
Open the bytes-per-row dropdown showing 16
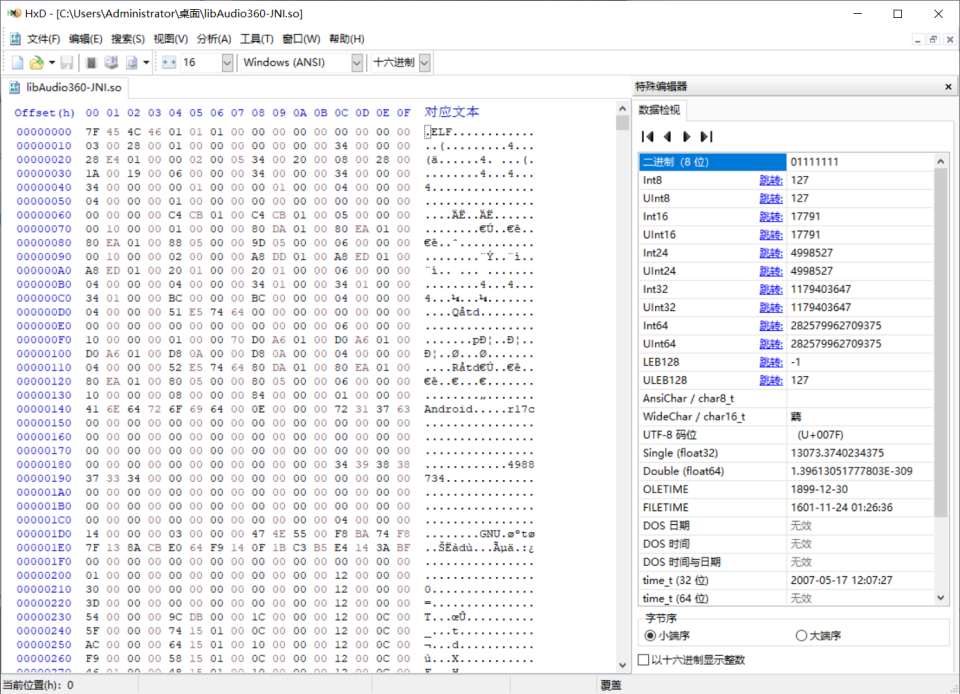tap(226, 62)
